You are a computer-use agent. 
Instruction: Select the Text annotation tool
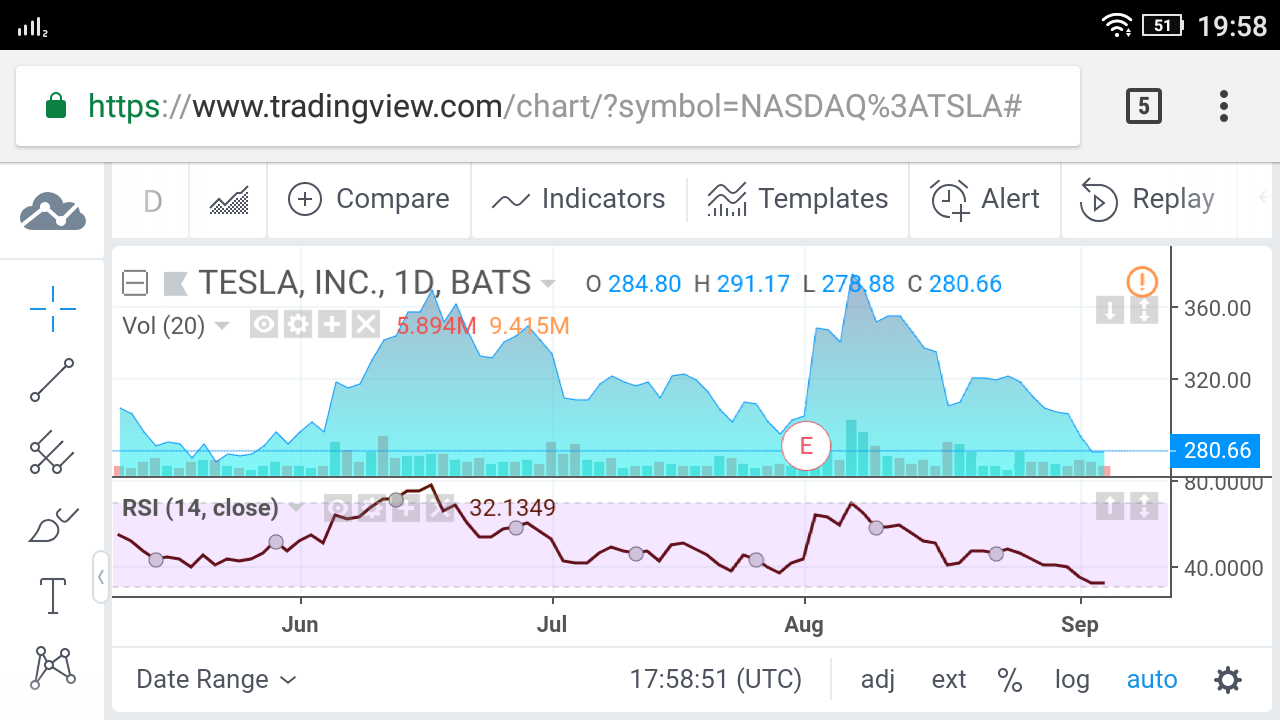pyautogui.click(x=52, y=596)
